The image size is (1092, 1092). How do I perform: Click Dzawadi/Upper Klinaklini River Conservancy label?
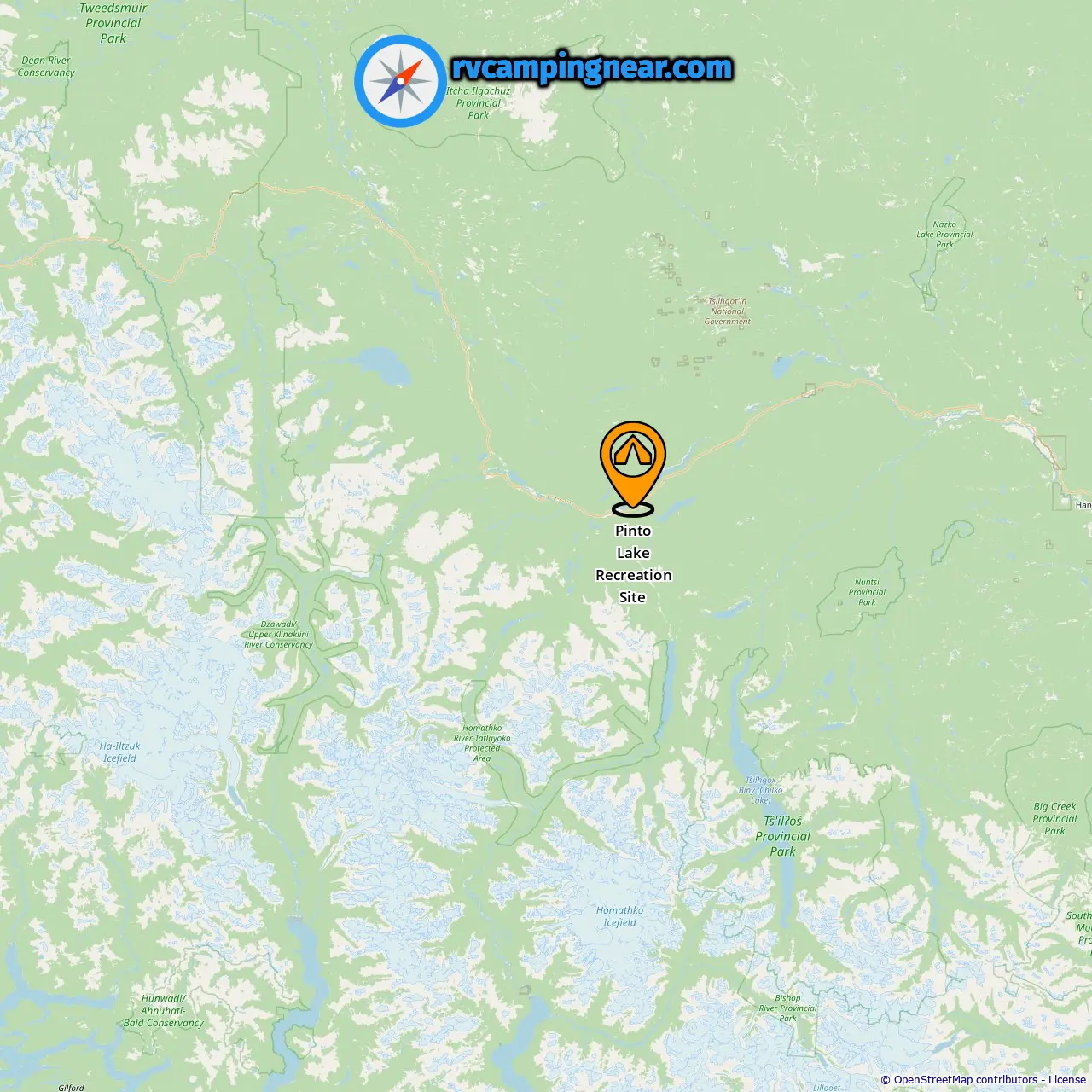(278, 634)
